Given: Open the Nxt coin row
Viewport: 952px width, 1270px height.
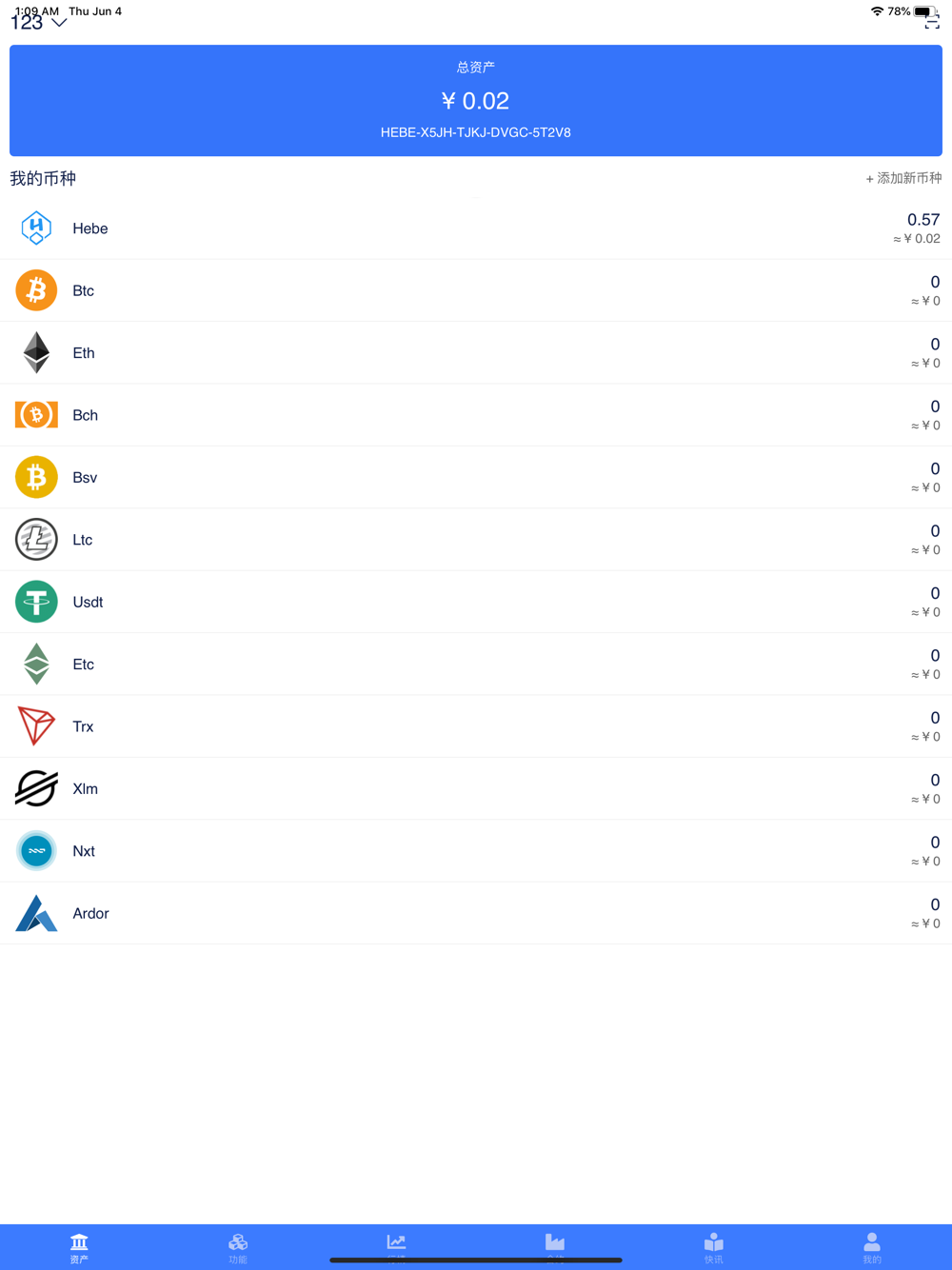Looking at the screenshot, I should pos(476,851).
